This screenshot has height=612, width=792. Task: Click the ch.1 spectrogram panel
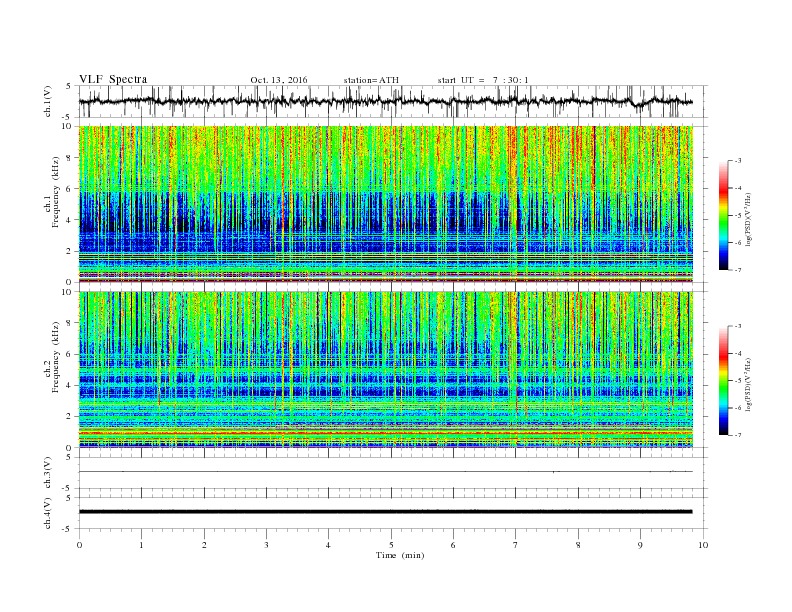click(x=385, y=204)
